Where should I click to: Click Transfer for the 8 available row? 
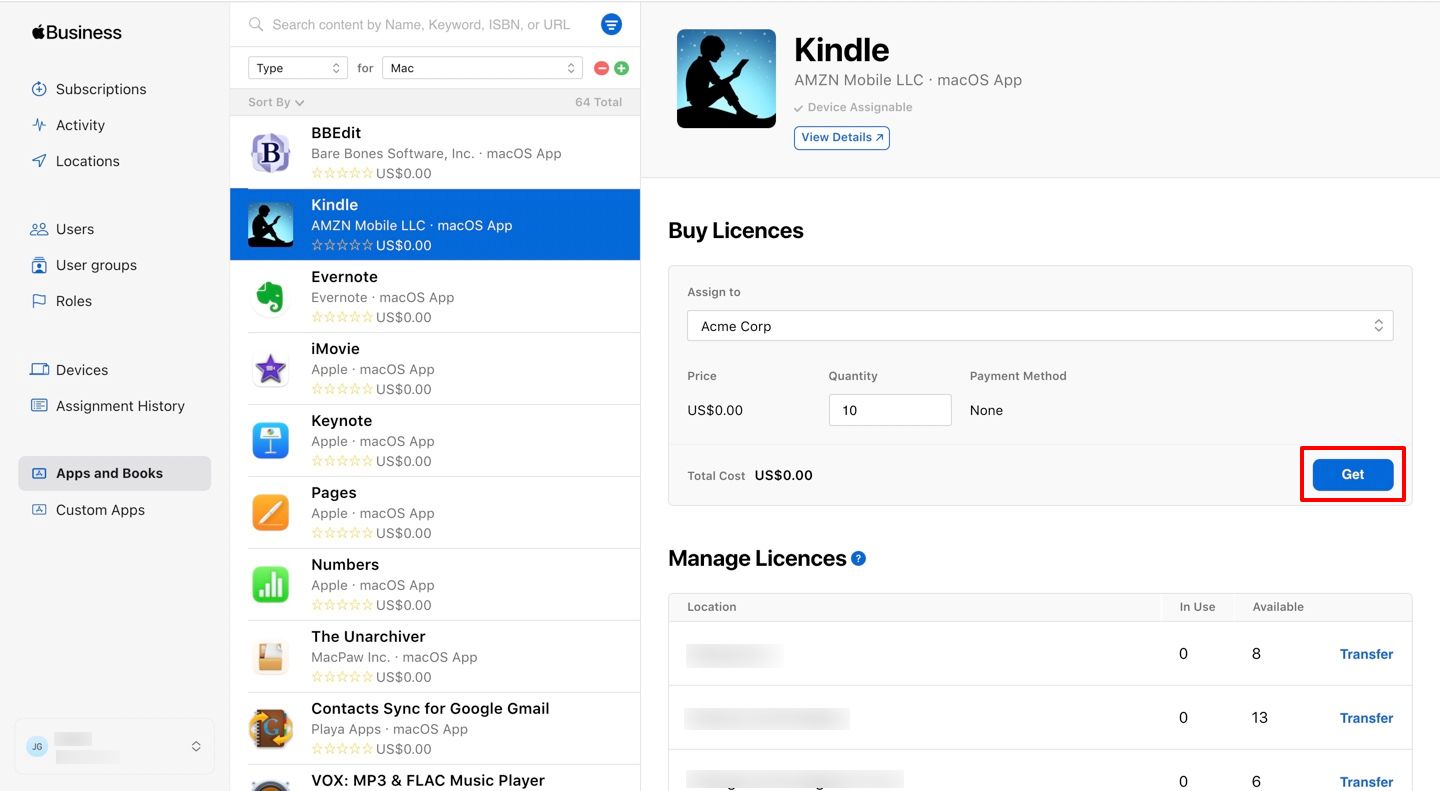[x=1366, y=654]
